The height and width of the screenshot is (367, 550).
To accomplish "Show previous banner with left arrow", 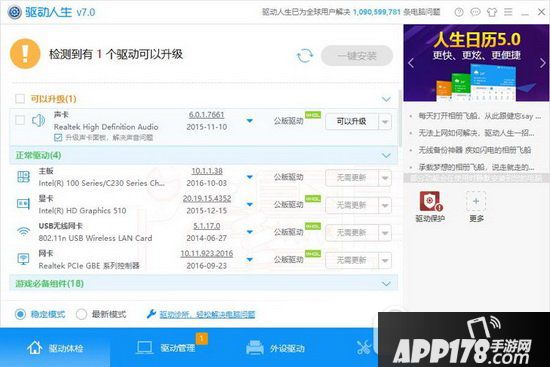I will (x=411, y=63).
